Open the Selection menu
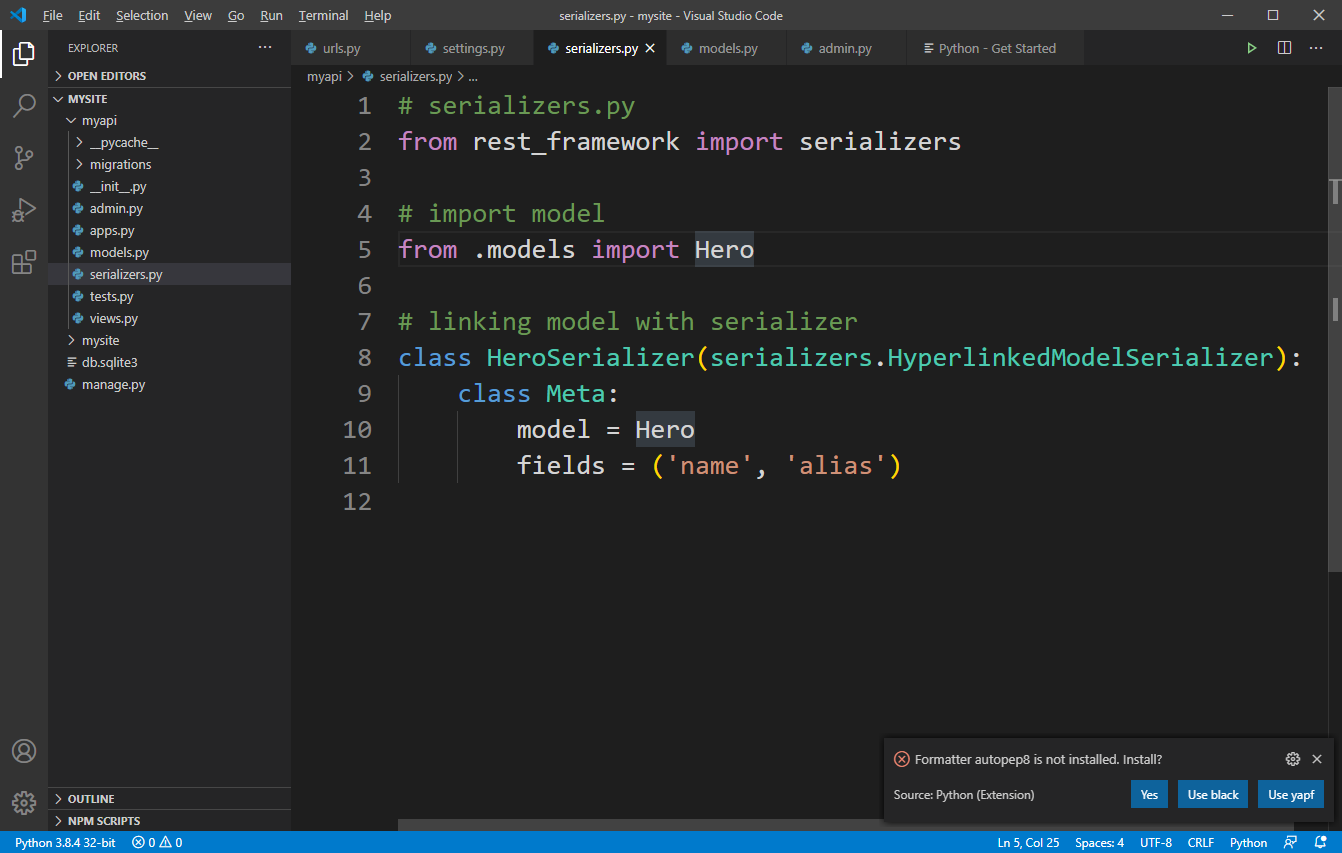The height and width of the screenshot is (853, 1342). click(x=142, y=16)
